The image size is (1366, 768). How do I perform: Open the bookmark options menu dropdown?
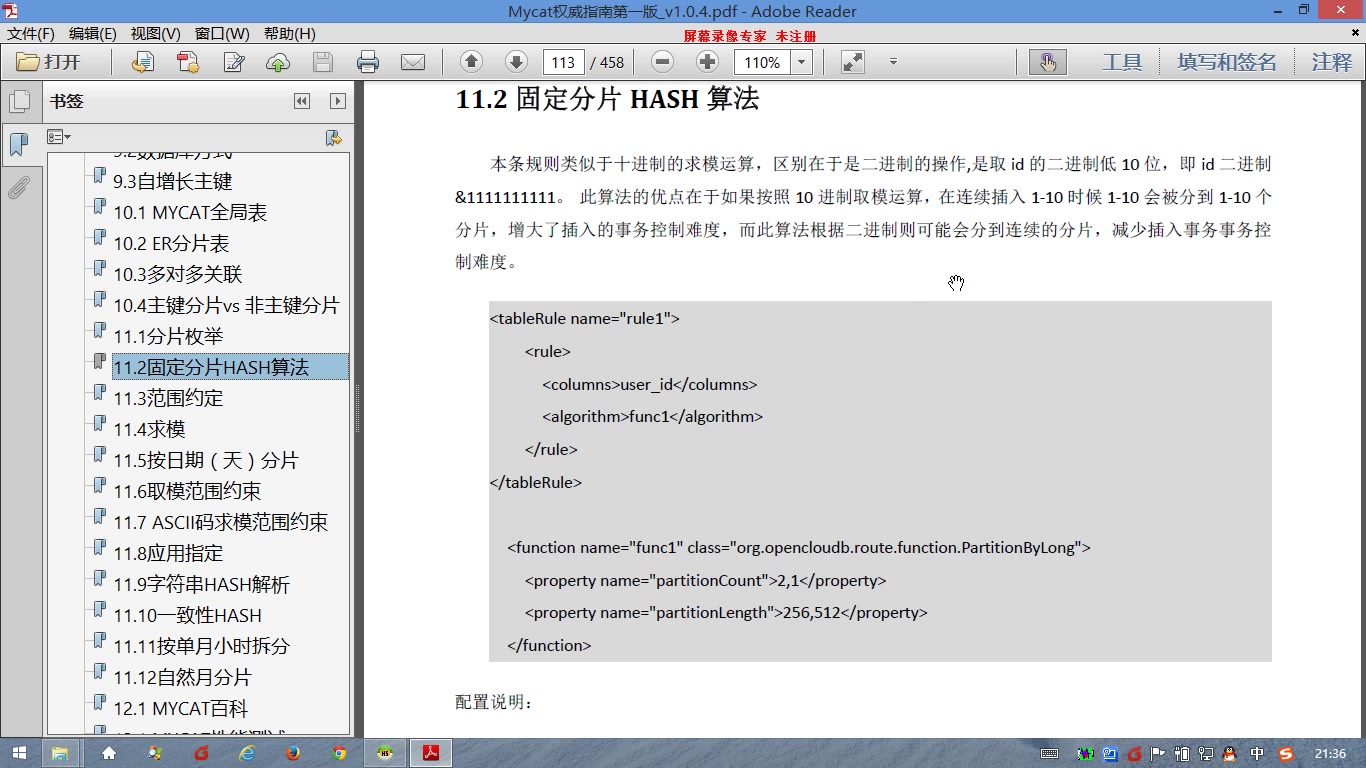coord(59,137)
